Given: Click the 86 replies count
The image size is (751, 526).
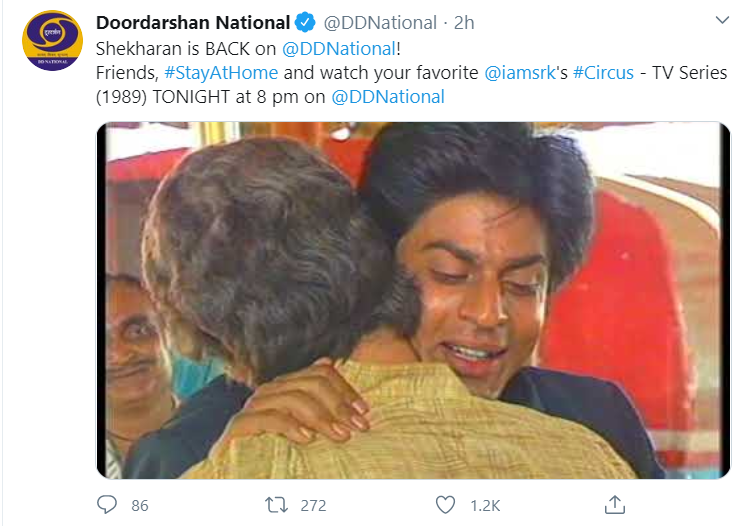Looking at the screenshot, I should [139, 506].
